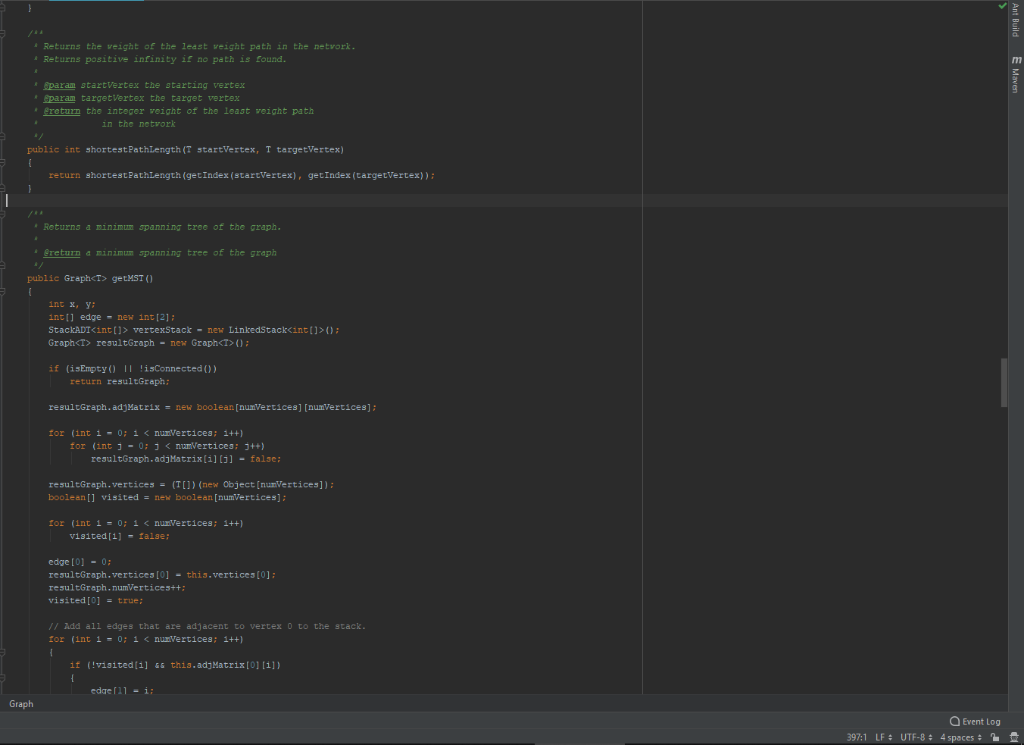Open the LF line separator dropdown
Image resolution: width=1024 pixels, height=745 pixels.
885,738
